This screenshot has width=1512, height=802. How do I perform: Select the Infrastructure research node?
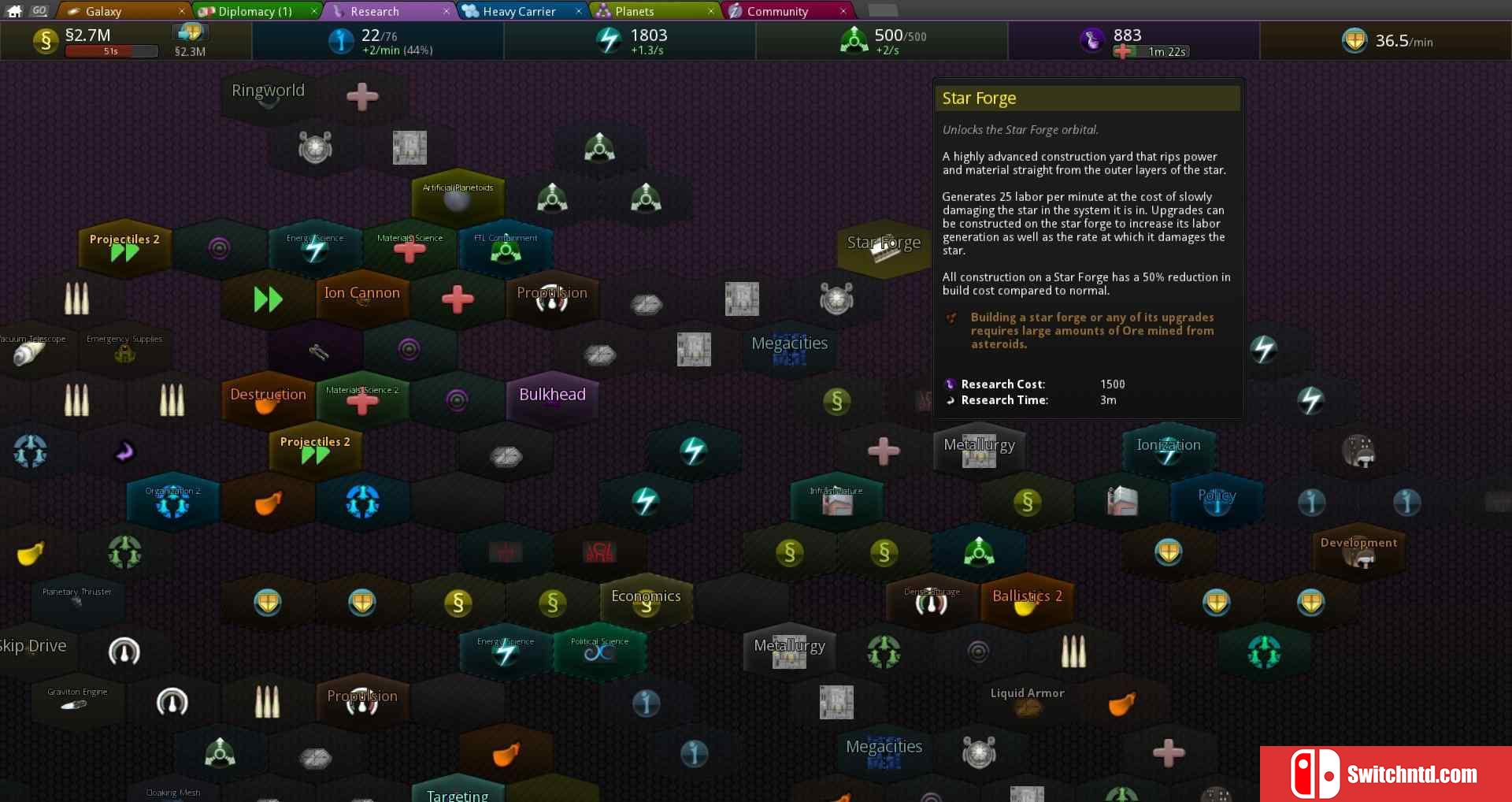point(836,500)
